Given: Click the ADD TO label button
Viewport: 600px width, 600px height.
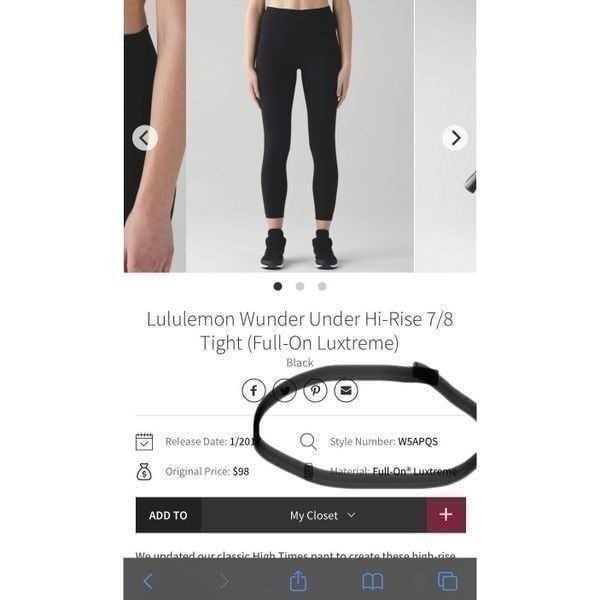Looking at the screenshot, I should [x=168, y=515].
